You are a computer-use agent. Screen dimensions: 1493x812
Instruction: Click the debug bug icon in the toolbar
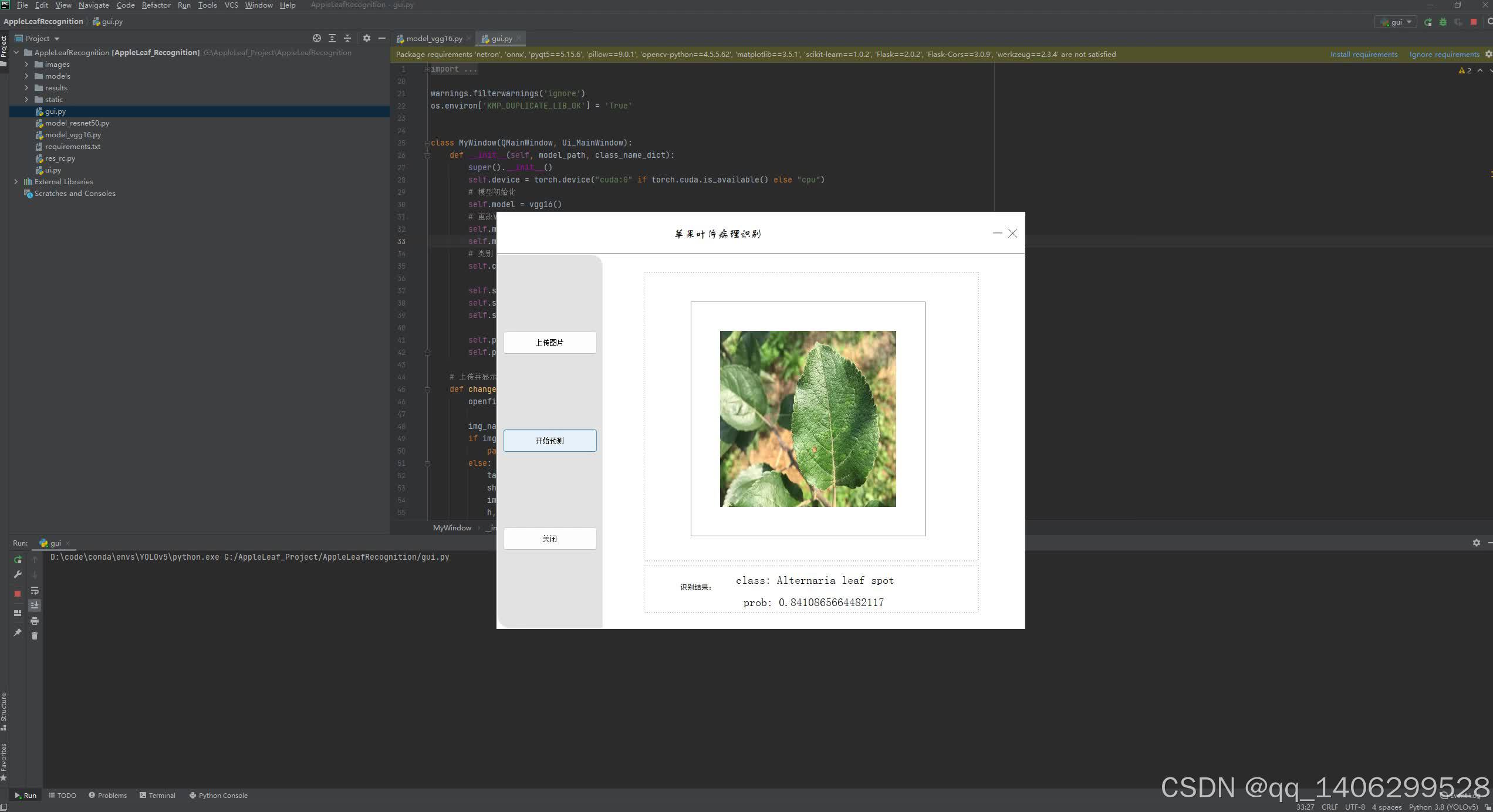(x=1443, y=22)
